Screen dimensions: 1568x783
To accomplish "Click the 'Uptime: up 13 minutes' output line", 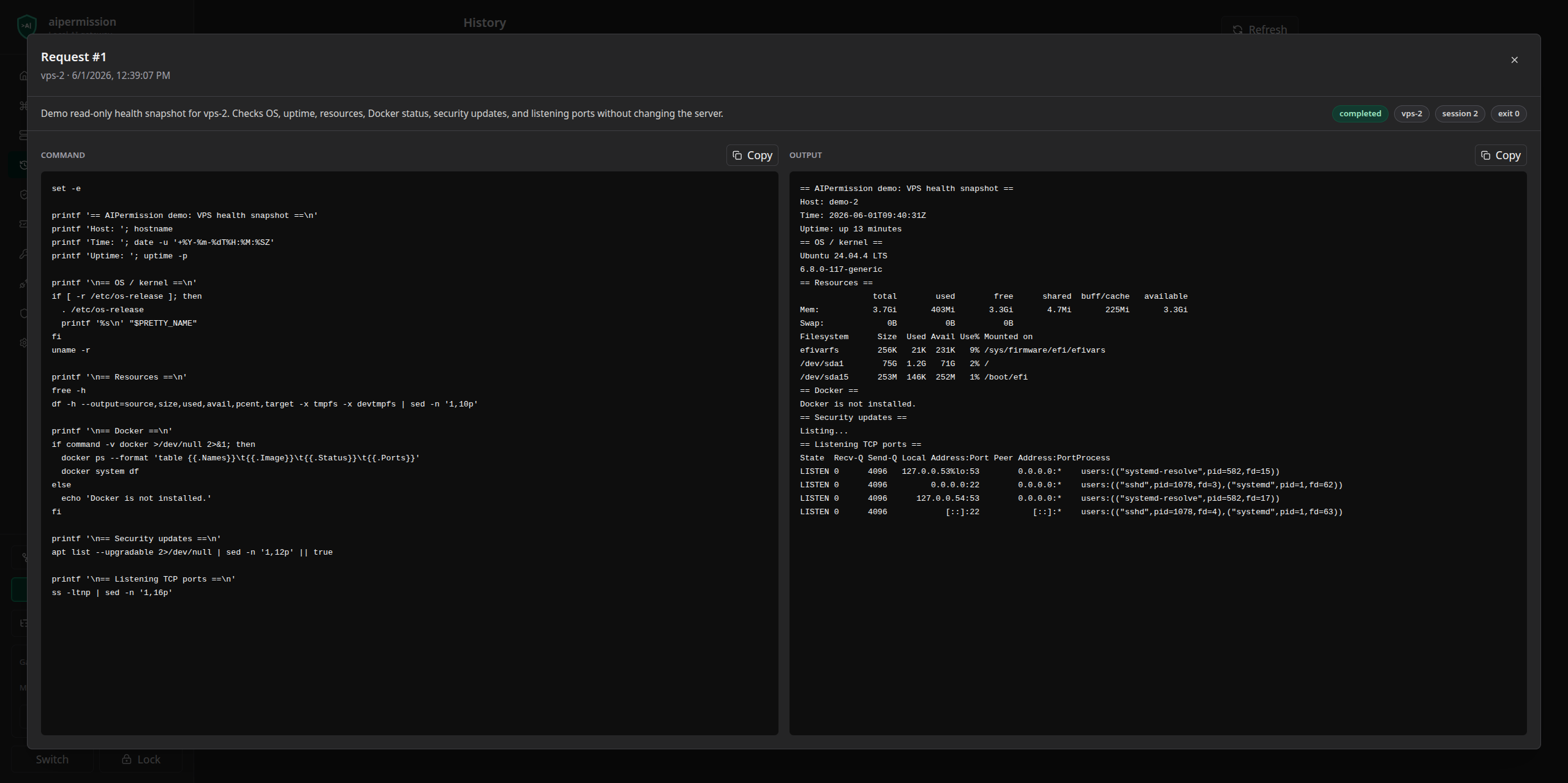I will (850, 229).
